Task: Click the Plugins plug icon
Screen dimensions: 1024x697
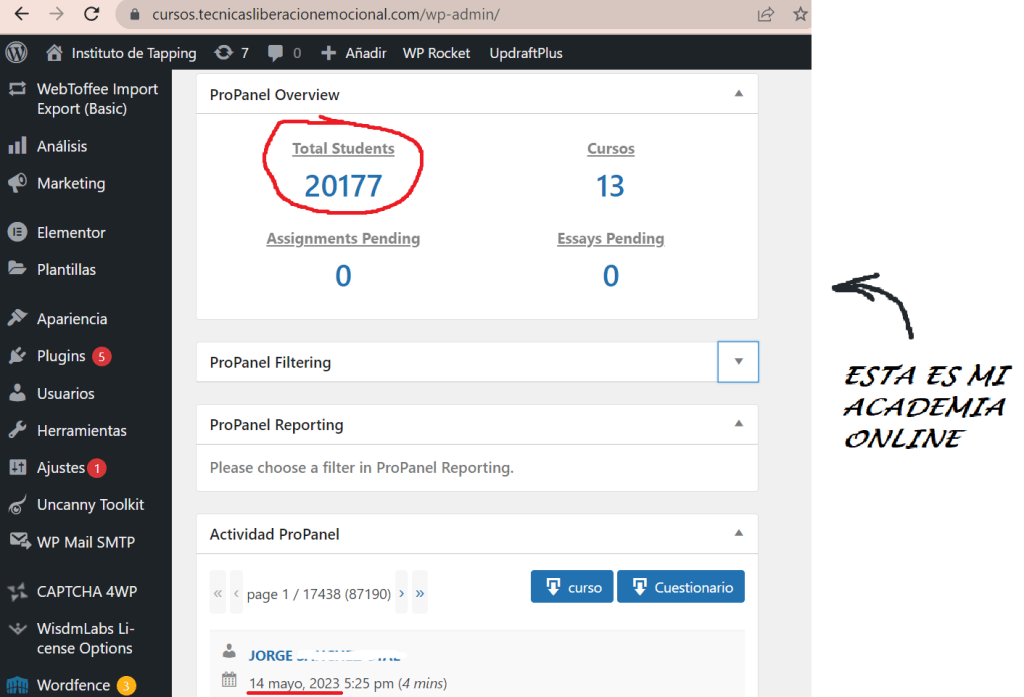Action: pos(18,355)
